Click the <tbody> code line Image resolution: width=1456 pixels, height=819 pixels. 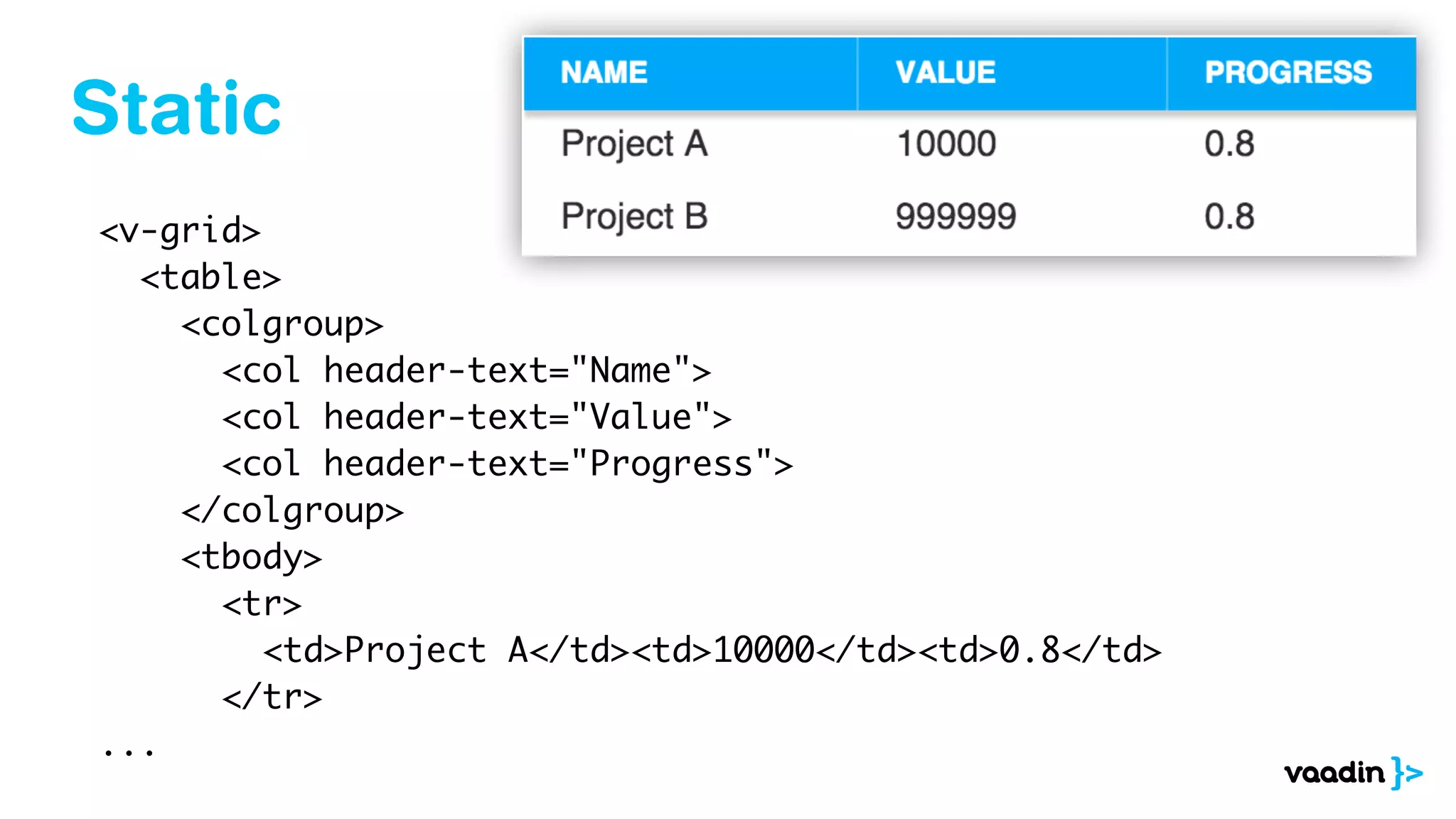click(251, 557)
